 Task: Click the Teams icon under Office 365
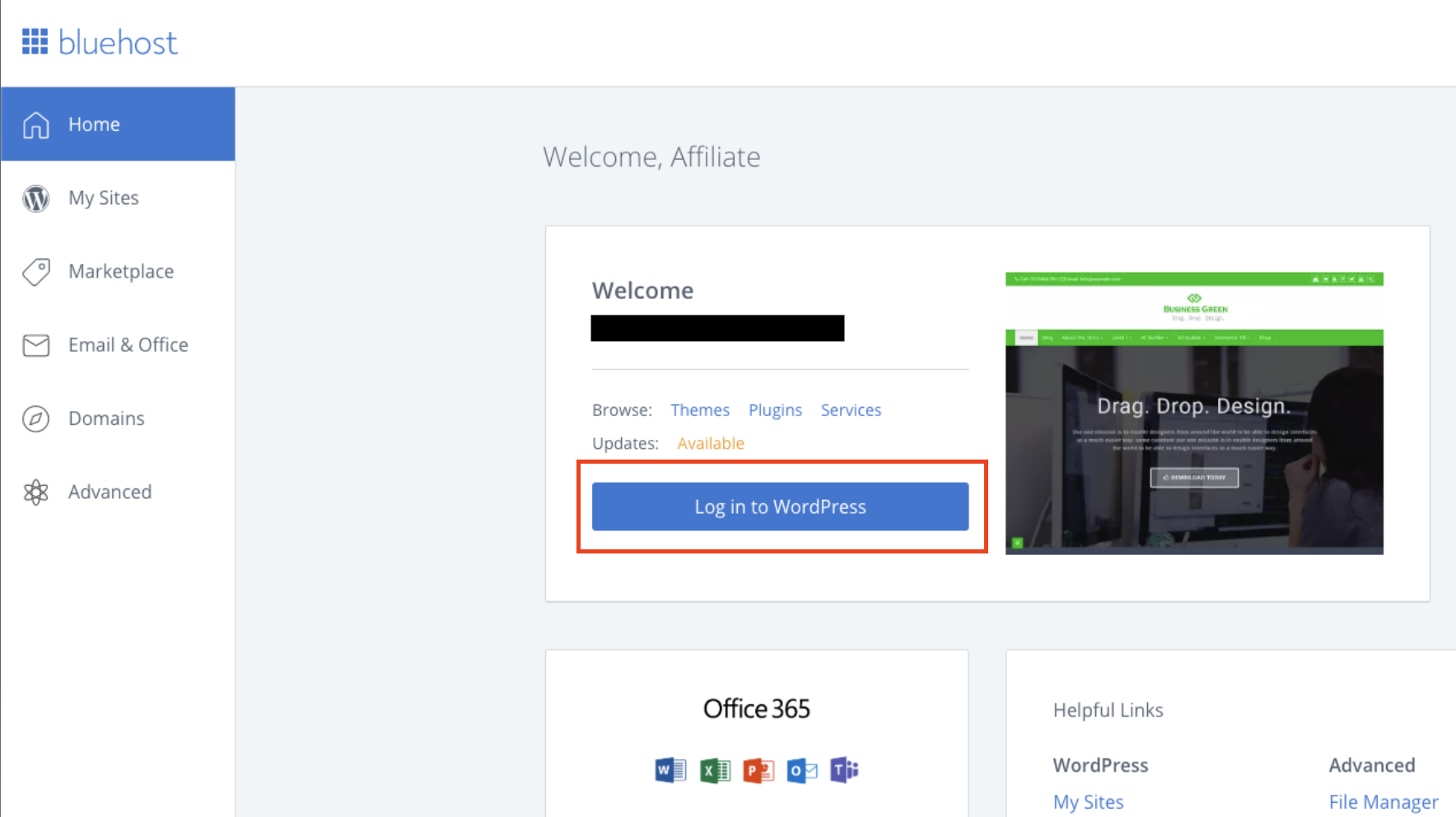[844, 770]
